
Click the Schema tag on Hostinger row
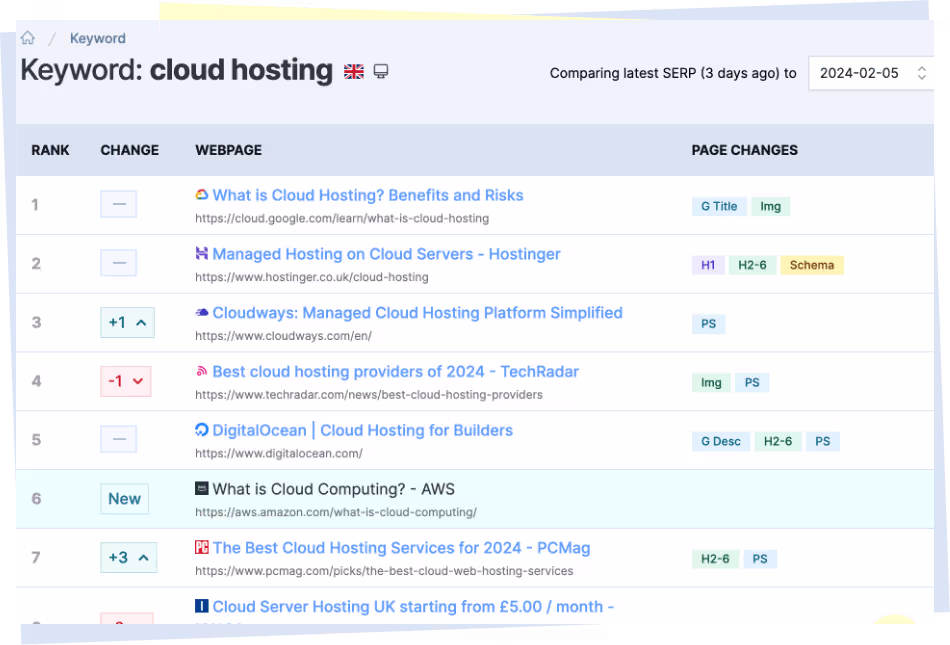(x=812, y=265)
